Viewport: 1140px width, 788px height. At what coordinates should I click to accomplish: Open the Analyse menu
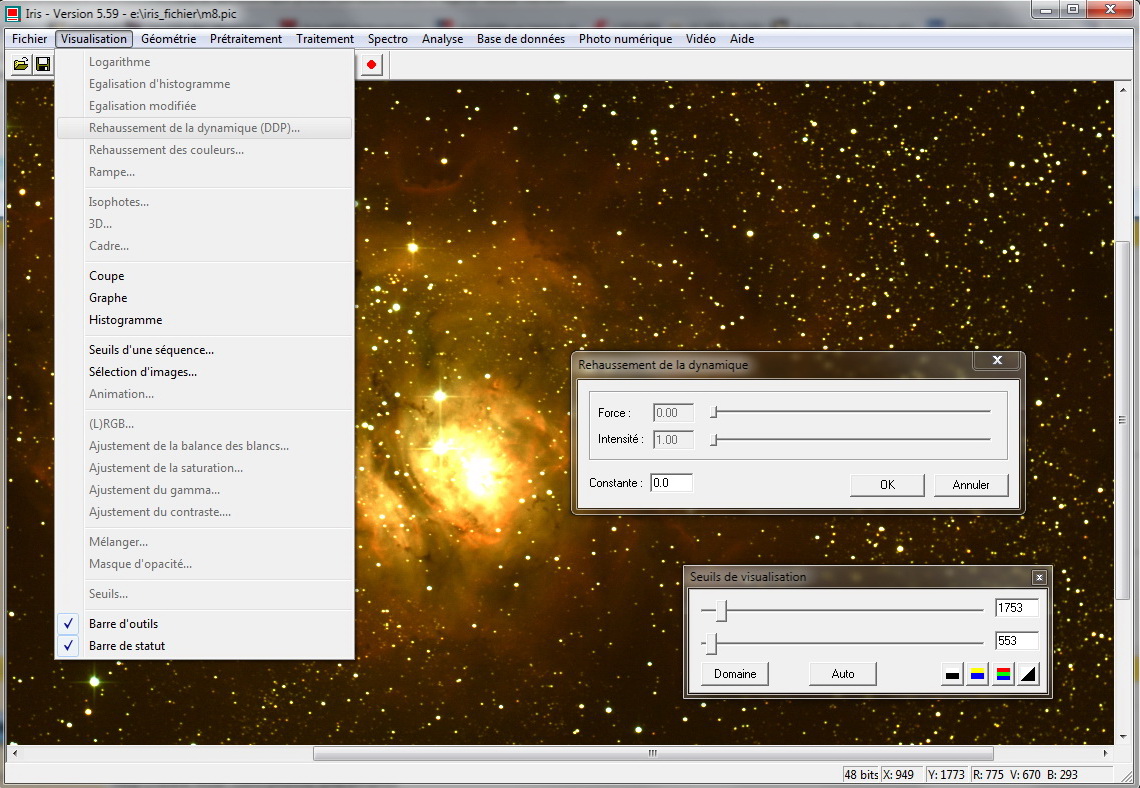(x=442, y=39)
